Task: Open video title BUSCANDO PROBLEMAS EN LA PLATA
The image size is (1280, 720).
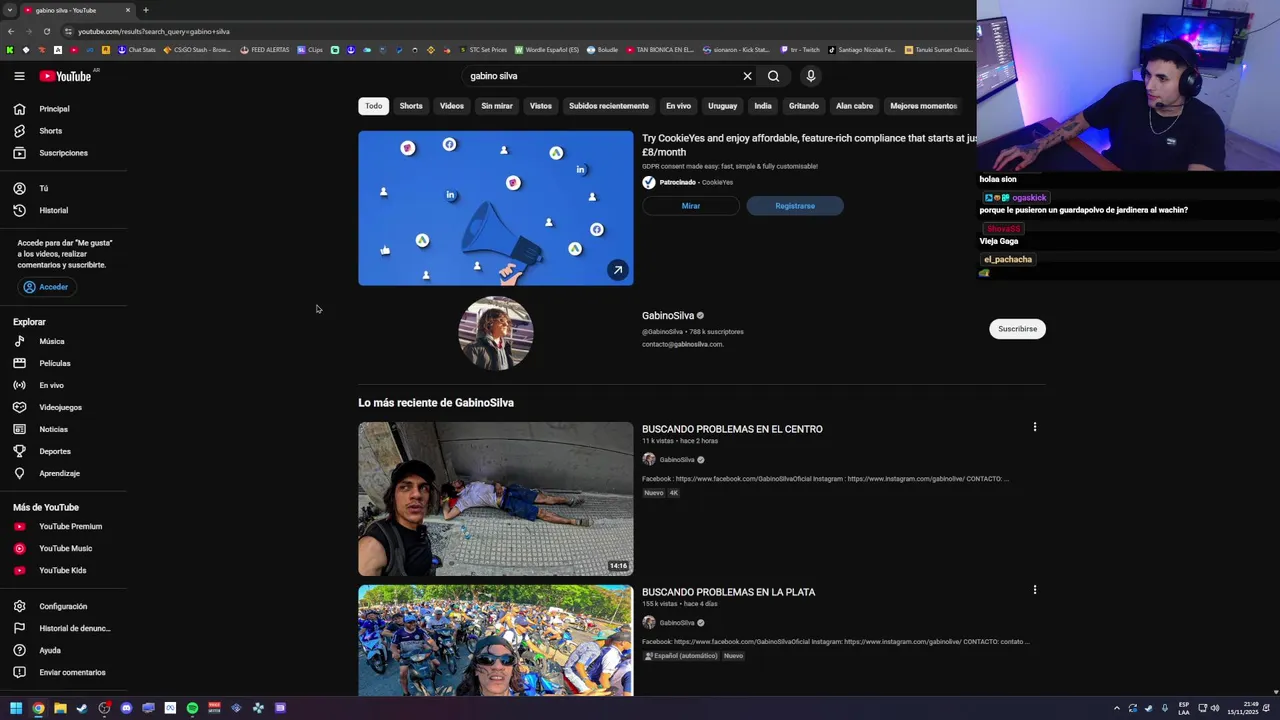Action: tap(728, 592)
